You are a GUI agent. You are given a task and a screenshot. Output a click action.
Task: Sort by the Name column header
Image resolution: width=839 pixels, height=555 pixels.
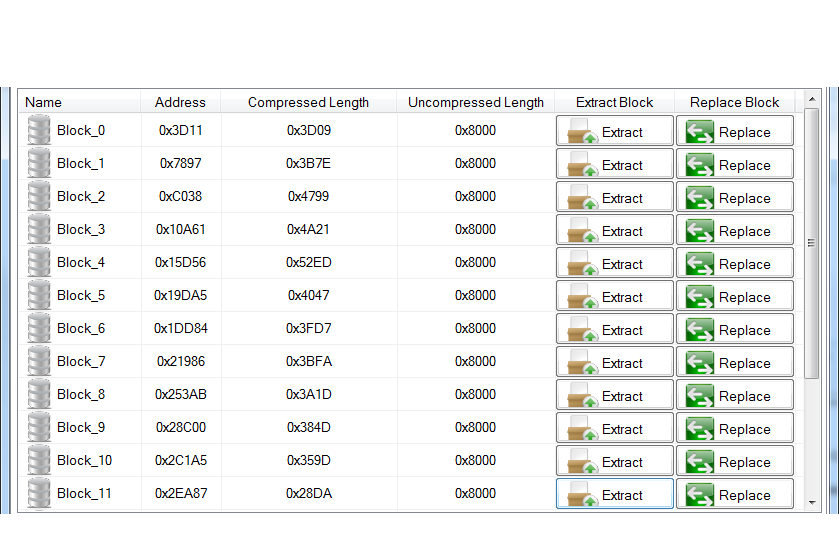[x=80, y=102]
